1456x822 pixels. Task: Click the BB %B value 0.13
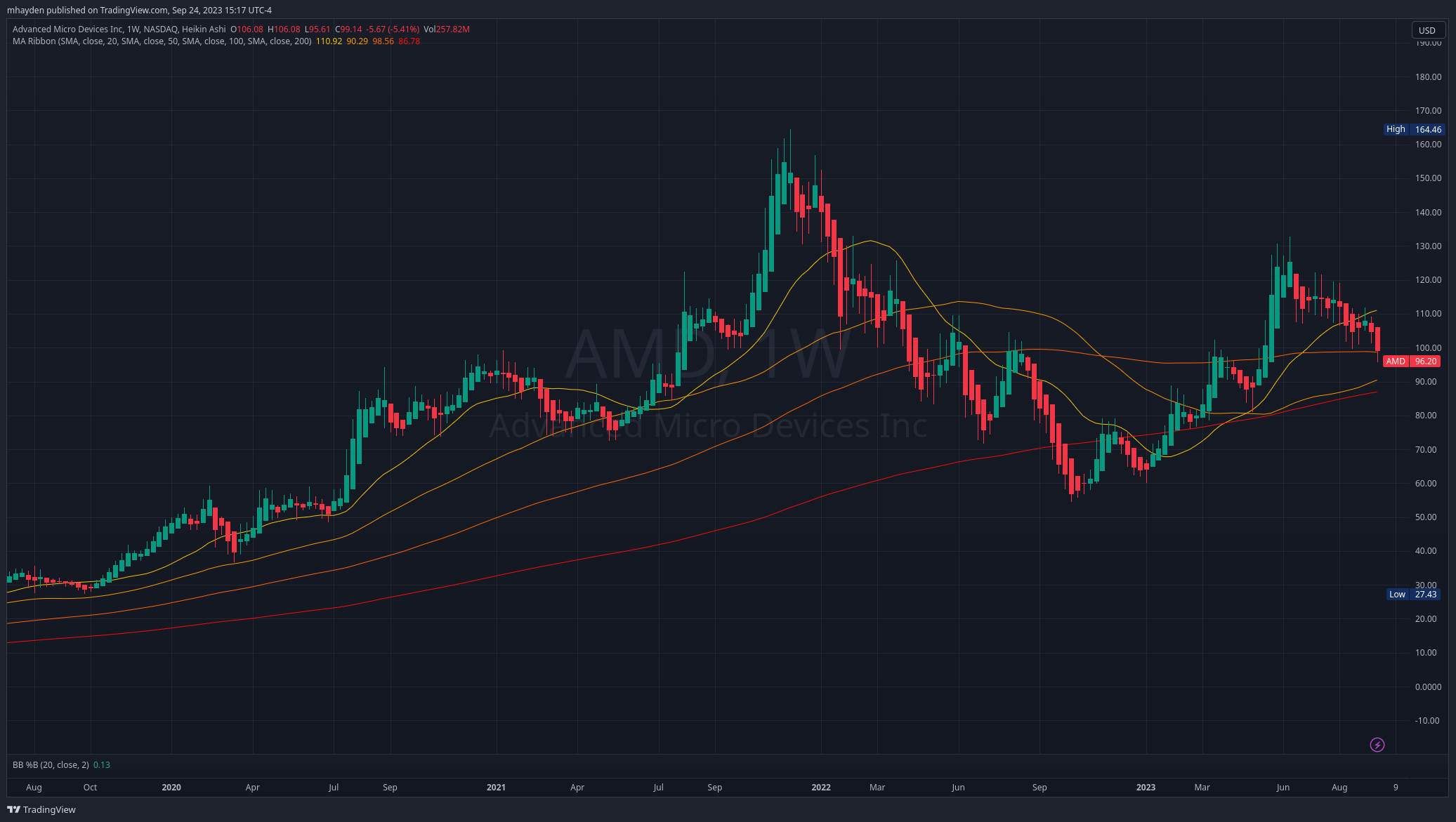[x=102, y=765]
